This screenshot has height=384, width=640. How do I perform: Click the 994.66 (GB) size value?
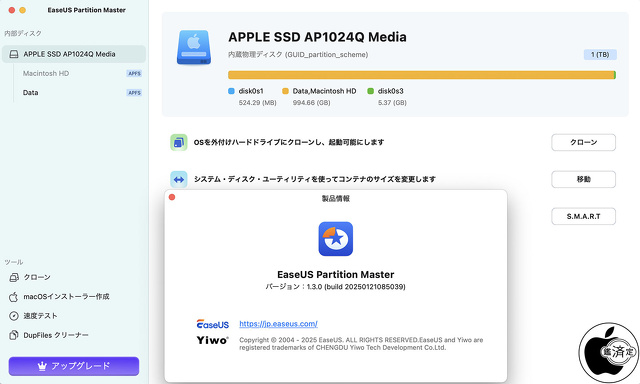(x=311, y=103)
